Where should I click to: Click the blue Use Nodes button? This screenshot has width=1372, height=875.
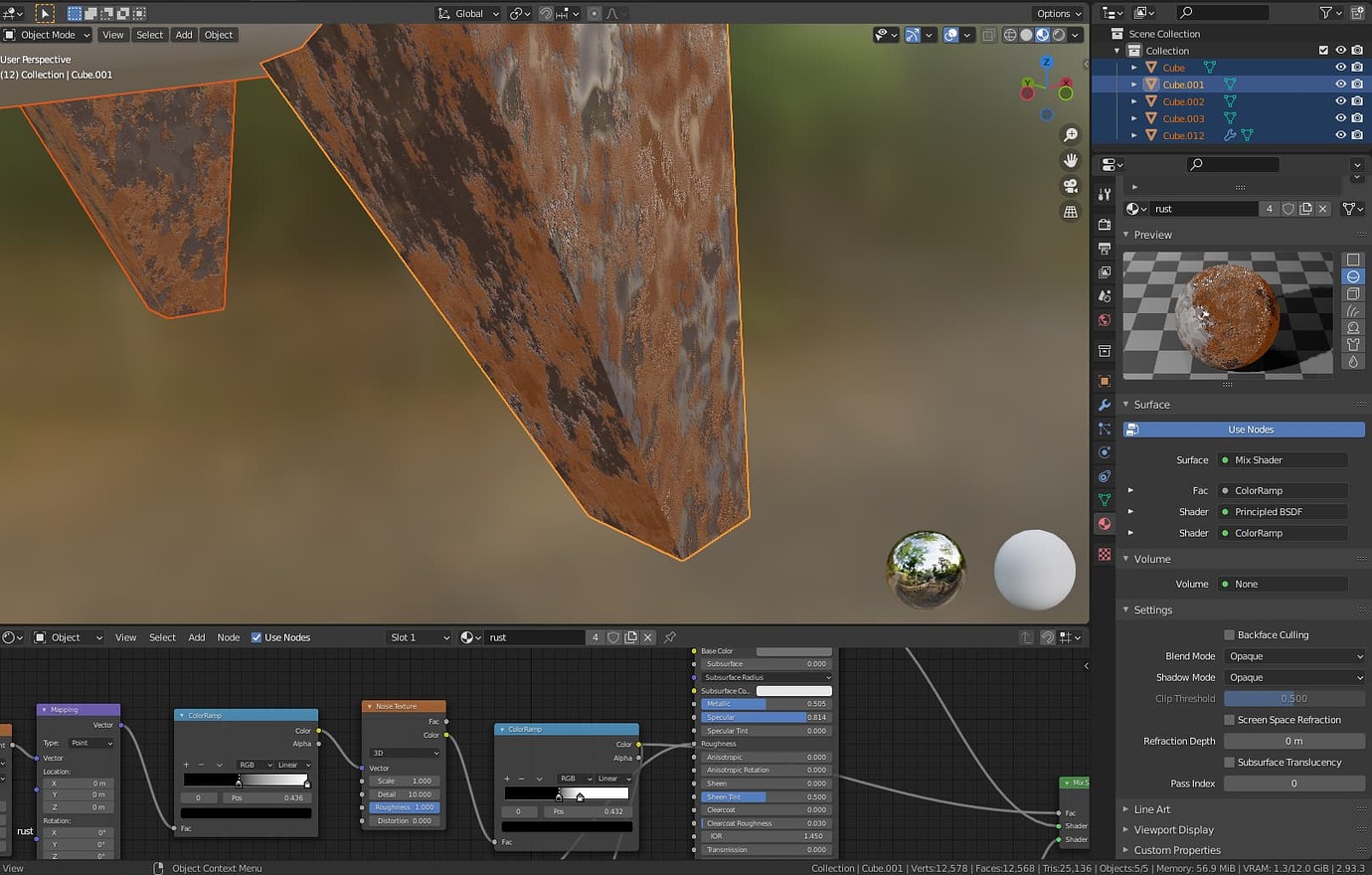click(x=1244, y=430)
